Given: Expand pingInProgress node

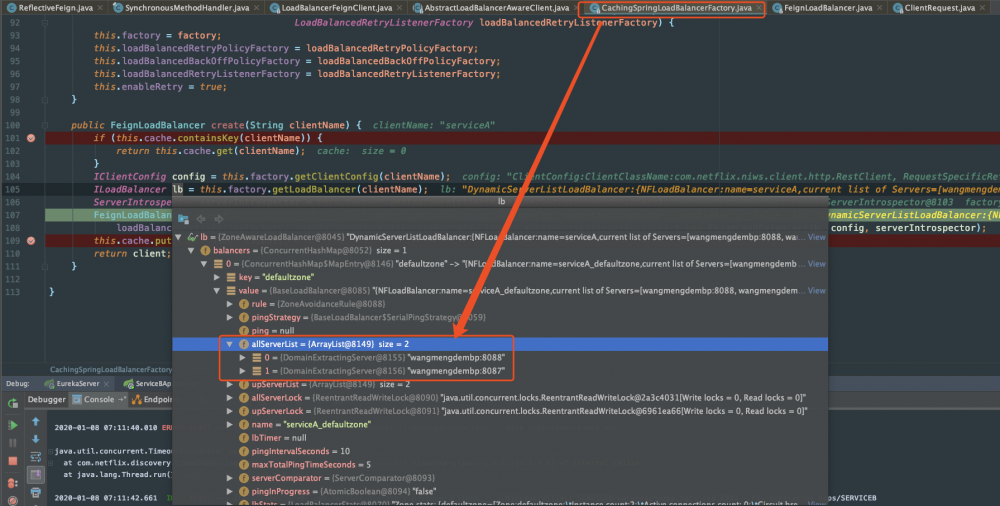Looking at the screenshot, I should tap(230, 492).
